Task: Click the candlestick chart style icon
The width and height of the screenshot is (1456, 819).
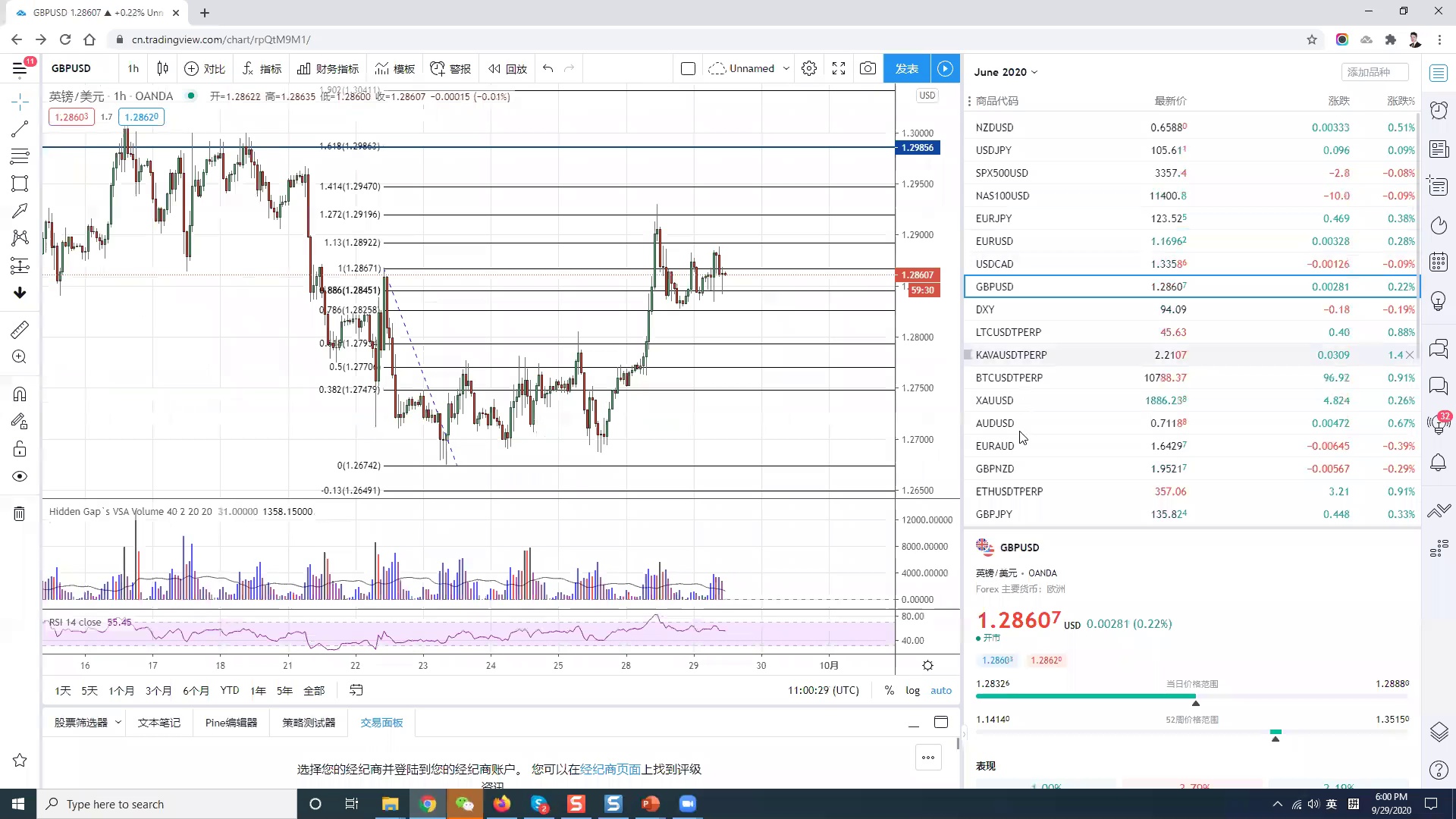Action: point(162,68)
